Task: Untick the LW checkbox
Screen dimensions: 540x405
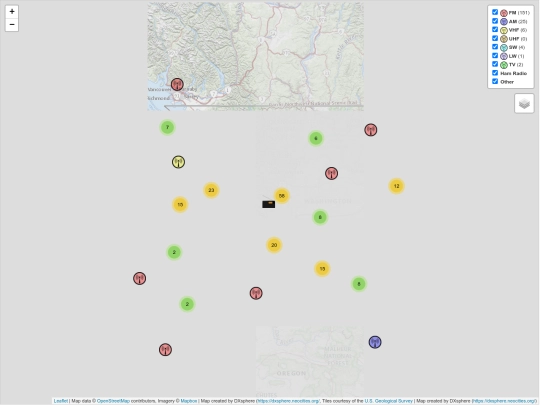Action: (x=495, y=55)
